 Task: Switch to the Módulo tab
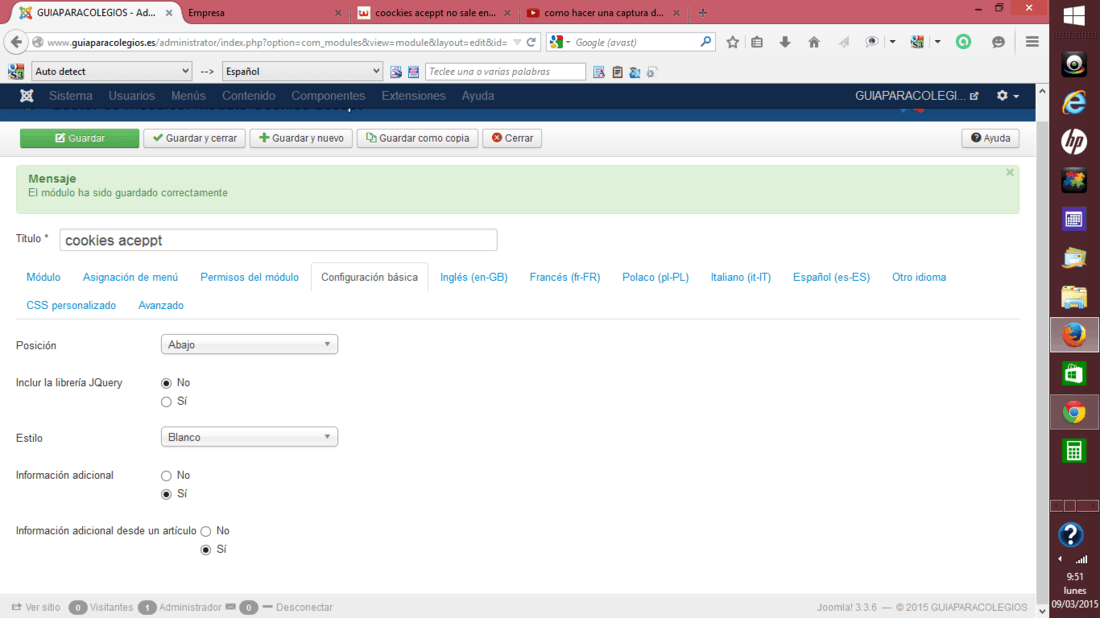tap(43, 277)
